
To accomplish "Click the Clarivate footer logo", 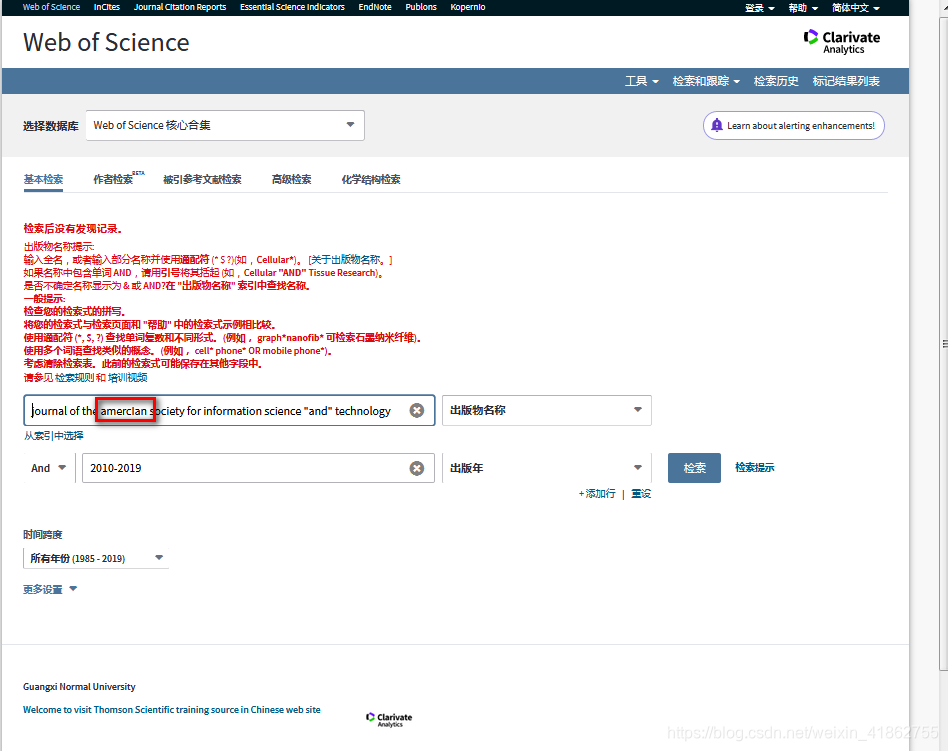I will 389,720.
